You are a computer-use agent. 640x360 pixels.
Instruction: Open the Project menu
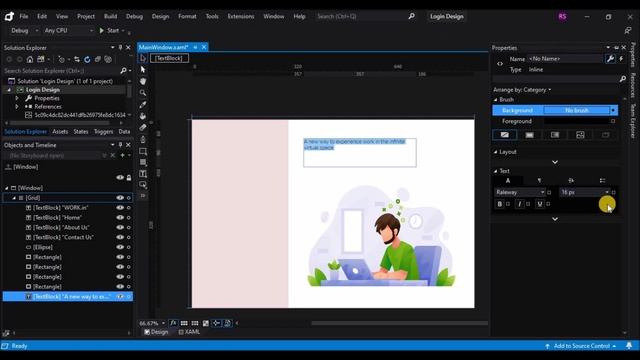click(x=86, y=16)
